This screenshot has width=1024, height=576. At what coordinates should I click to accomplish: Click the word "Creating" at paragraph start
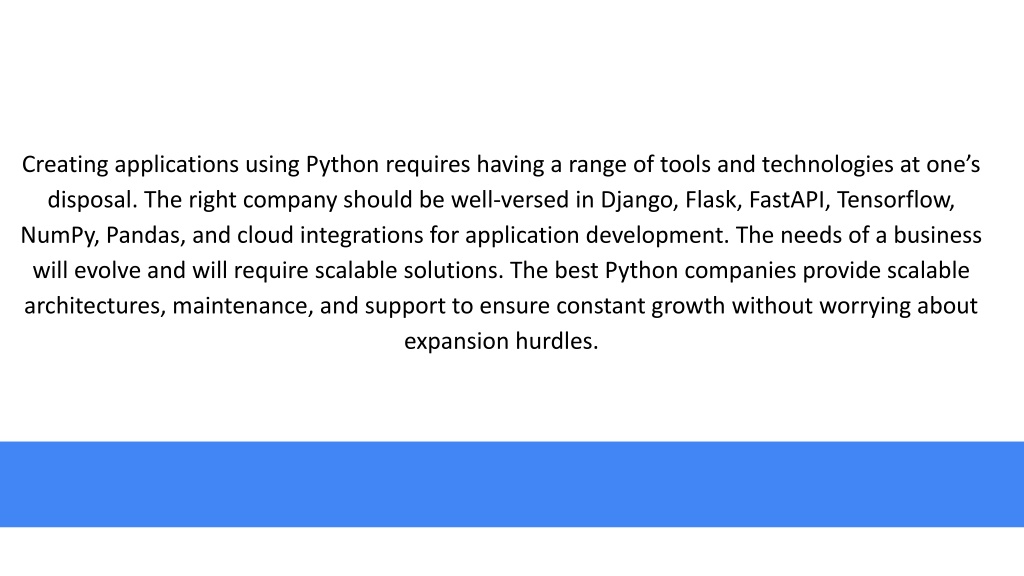(65, 165)
